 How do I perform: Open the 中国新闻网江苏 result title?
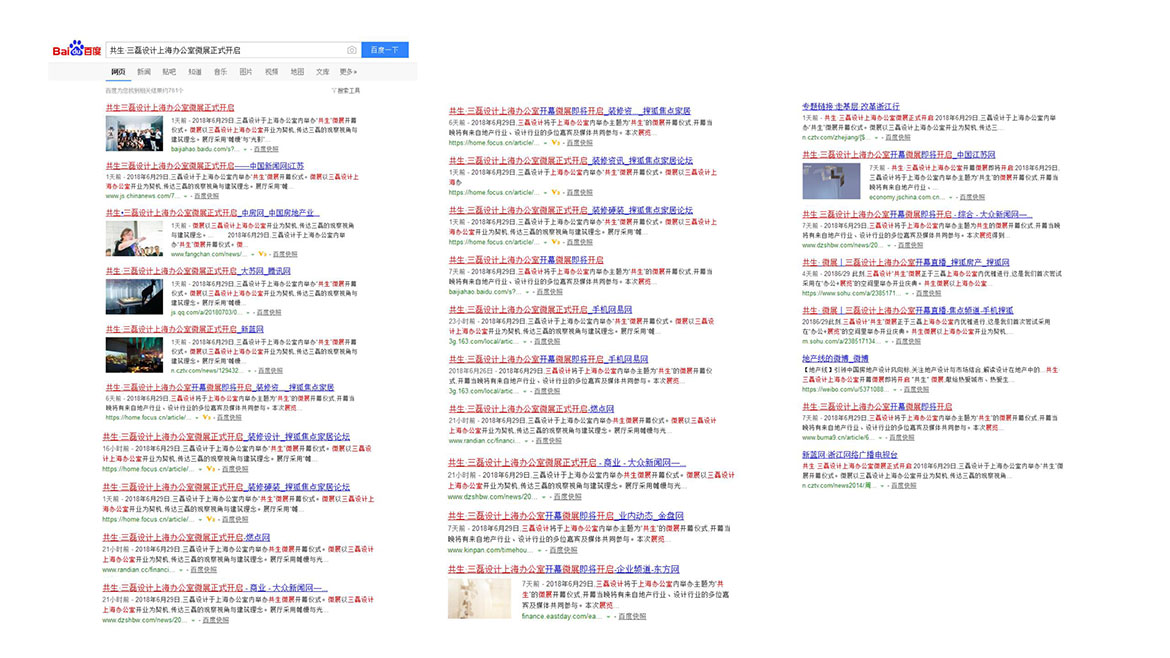(204, 166)
